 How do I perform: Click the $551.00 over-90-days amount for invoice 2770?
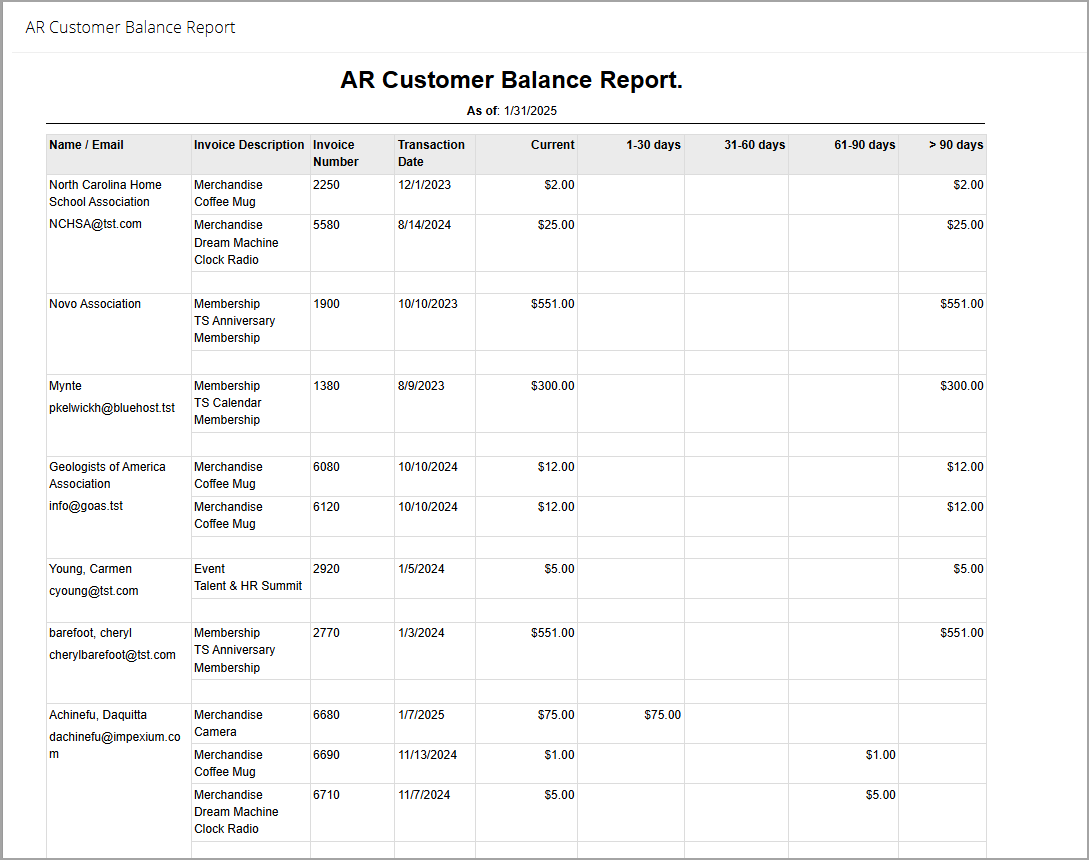pos(961,633)
